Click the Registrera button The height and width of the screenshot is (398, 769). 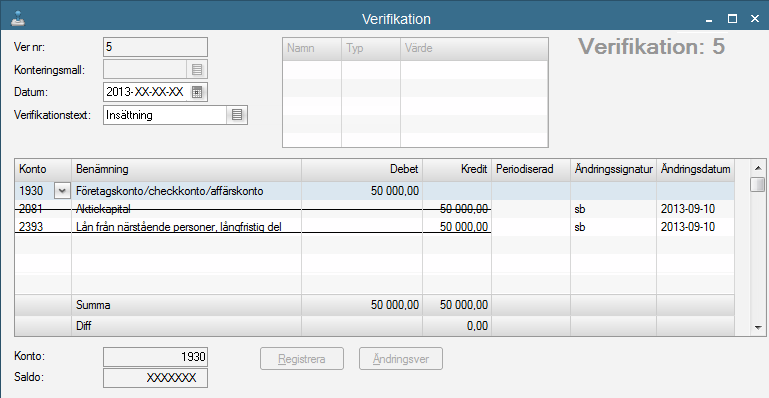[302, 359]
